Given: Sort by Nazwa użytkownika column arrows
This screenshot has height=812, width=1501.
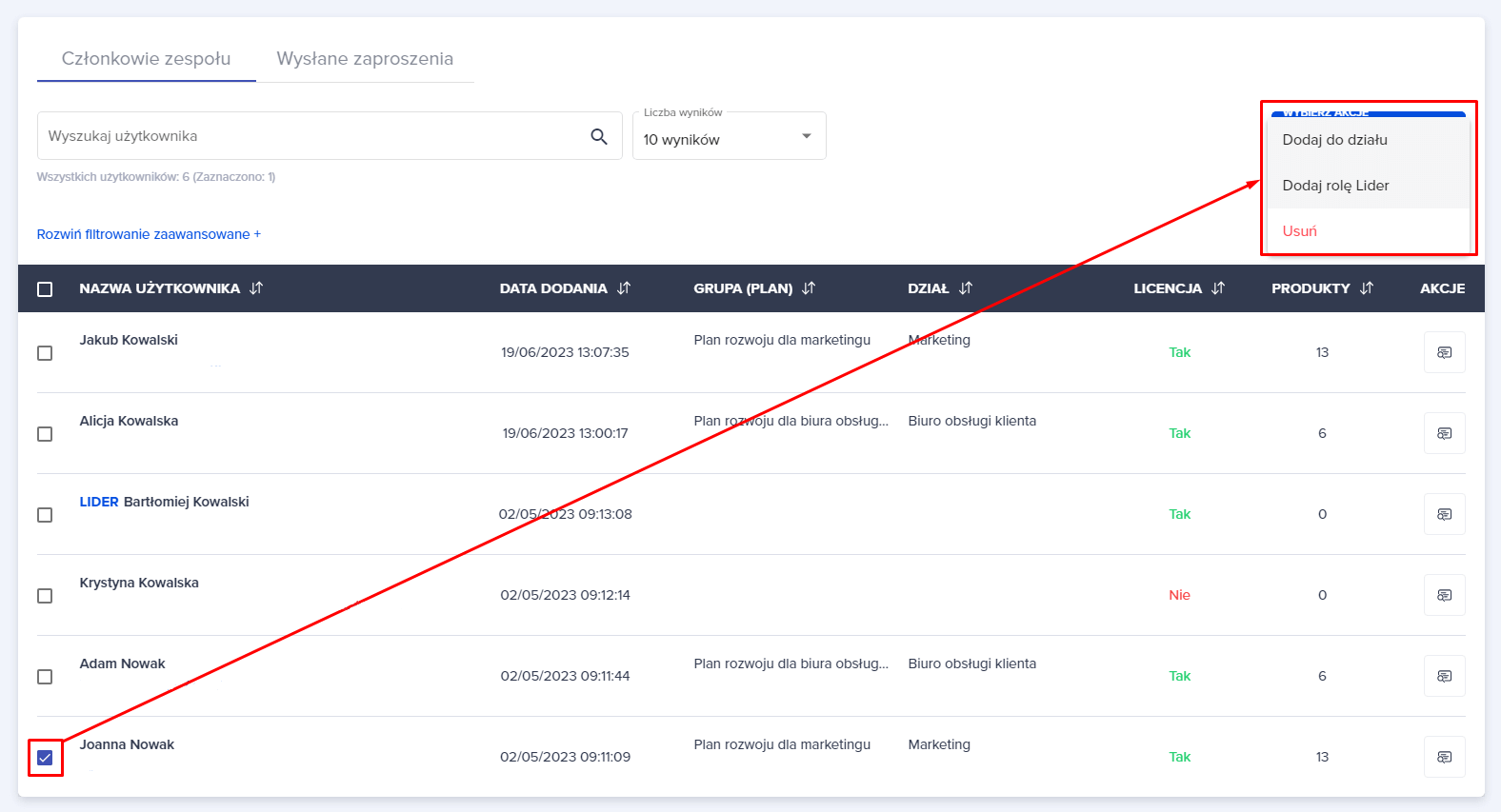Looking at the screenshot, I should pos(256,288).
